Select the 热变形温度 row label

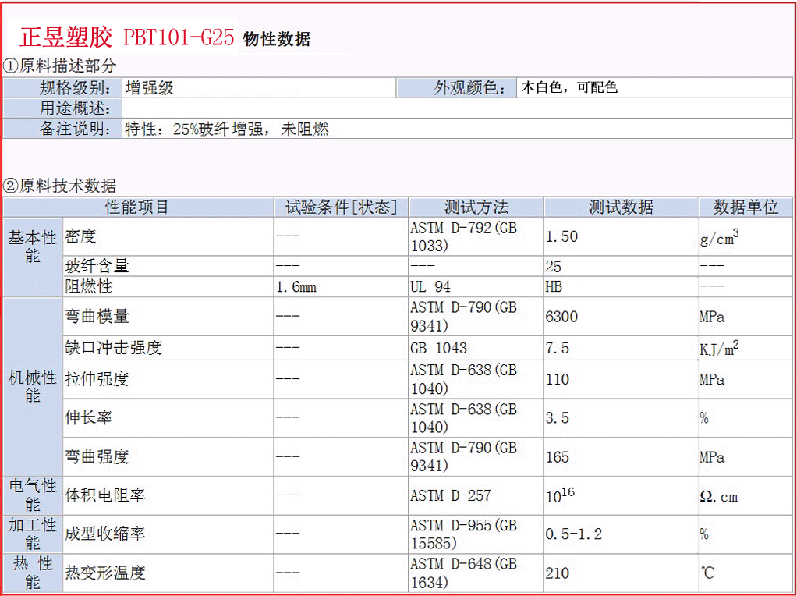105,573
